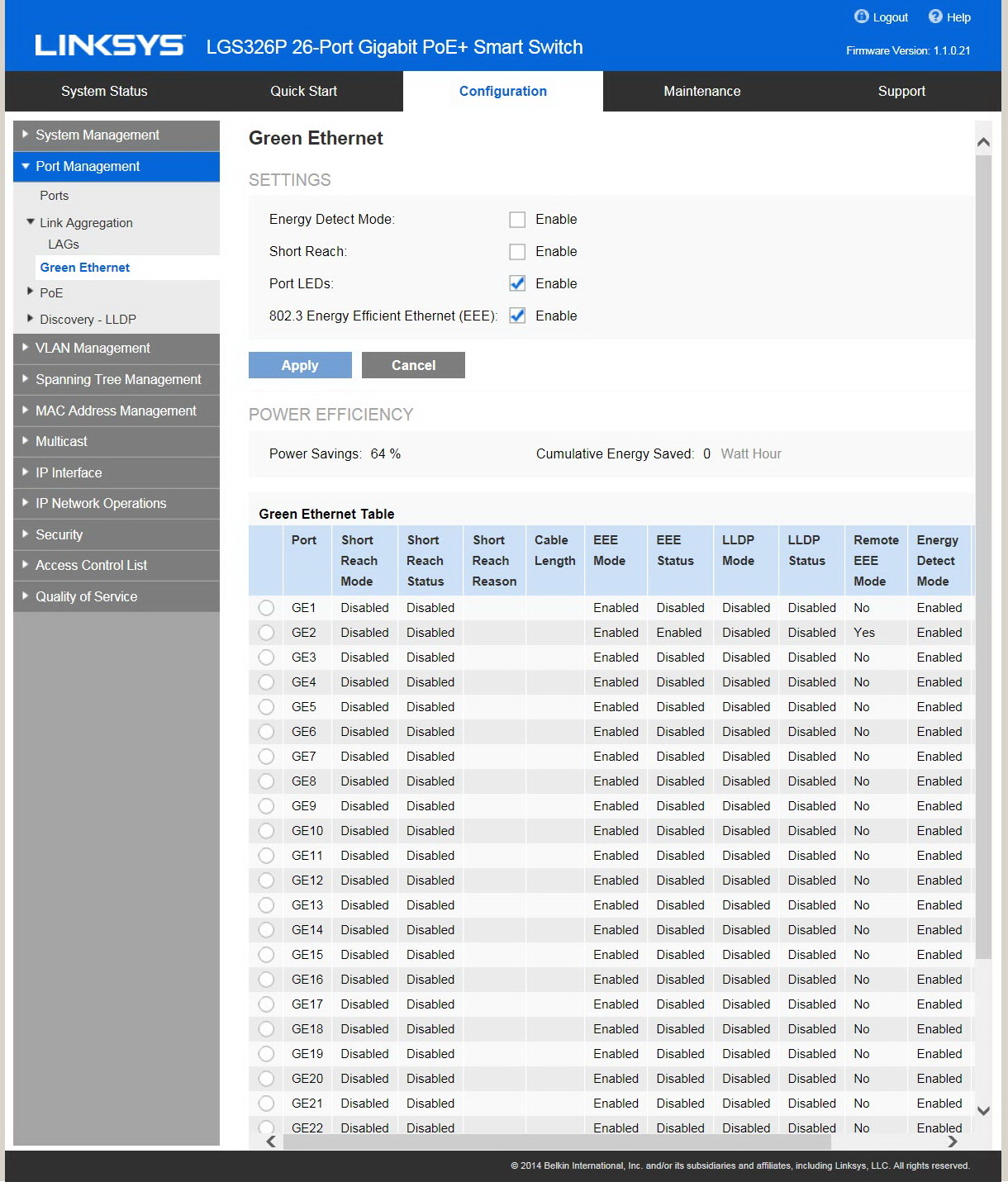Expand the System Management section
1008x1182 pixels.
tap(116, 135)
